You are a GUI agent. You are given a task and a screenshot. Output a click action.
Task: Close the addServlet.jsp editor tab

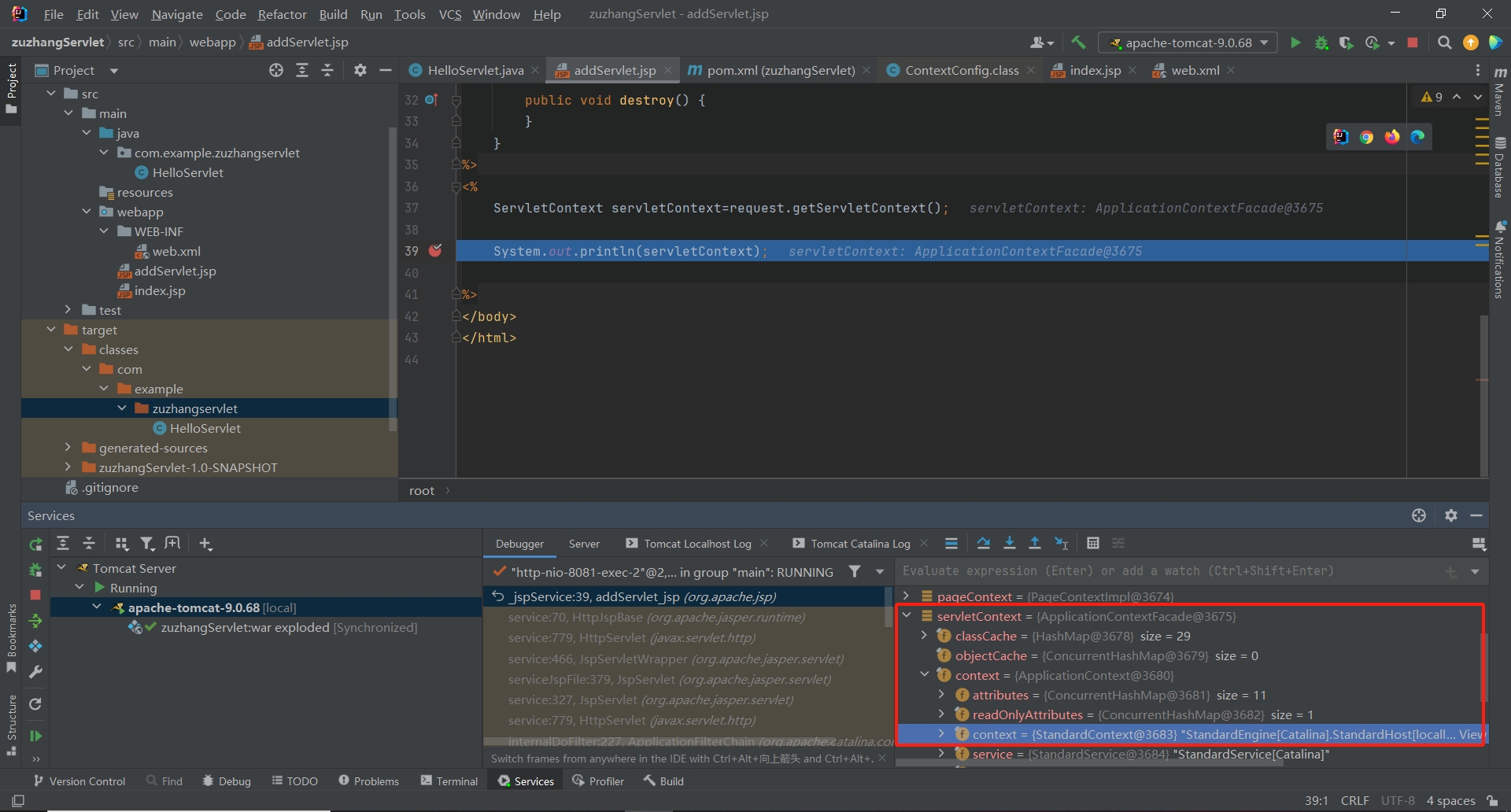pos(668,70)
